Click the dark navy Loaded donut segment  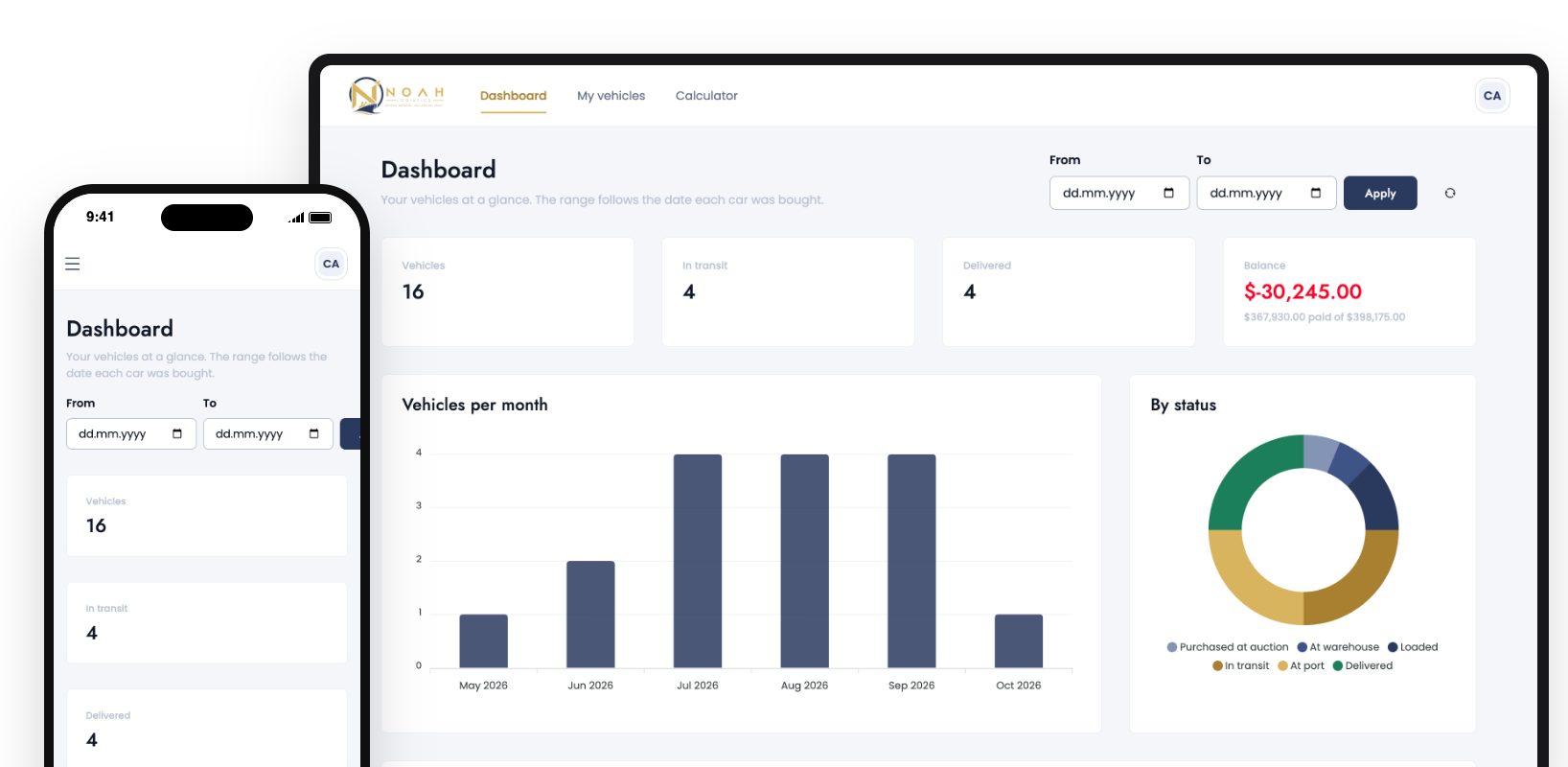pos(1376,500)
